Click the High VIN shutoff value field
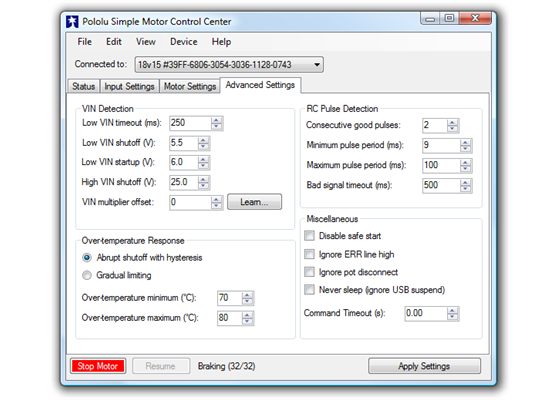Screen dimensions: 560x400 pos(184,182)
